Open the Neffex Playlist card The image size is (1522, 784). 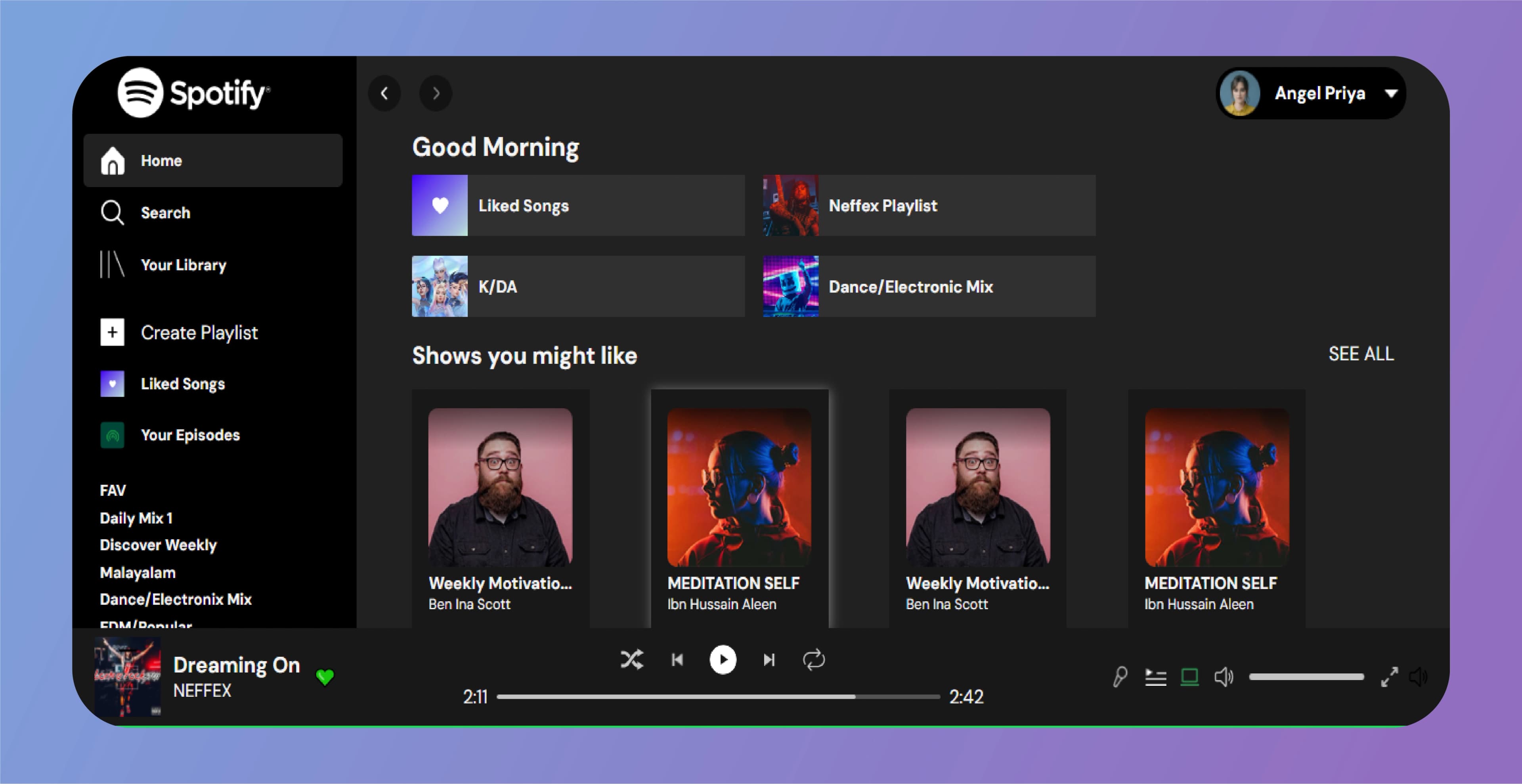[x=929, y=206]
